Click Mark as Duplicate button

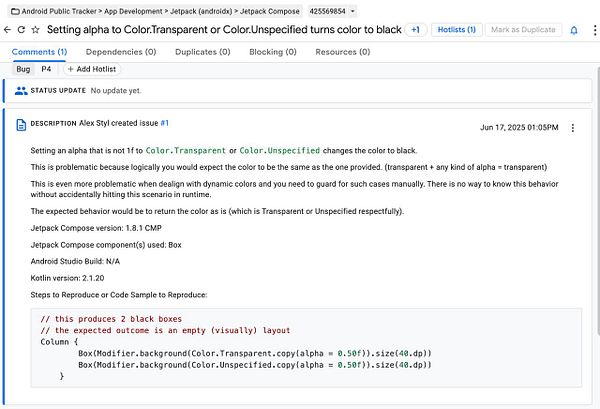pos(523,29)
